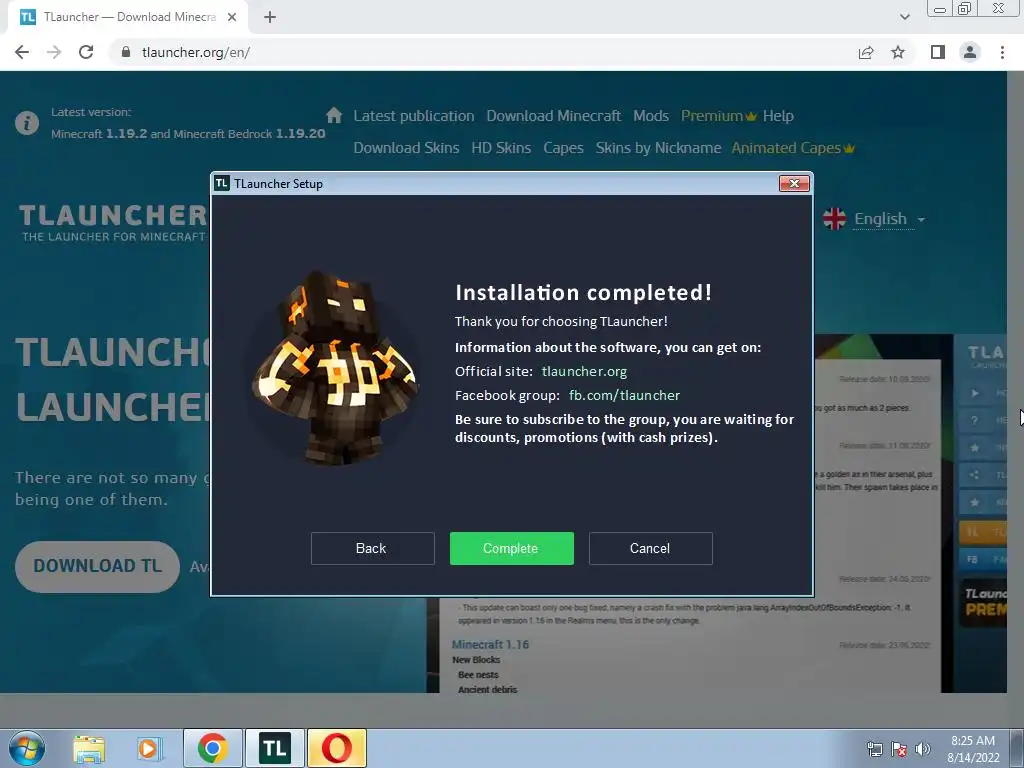Click the TL icon in setup title bar

coord(222,184)
